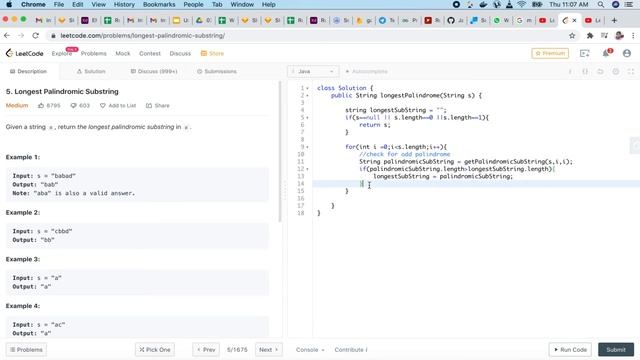This screenshot has width=640, height=360.
Task: Run Code
Action: (x=570, y=350)
